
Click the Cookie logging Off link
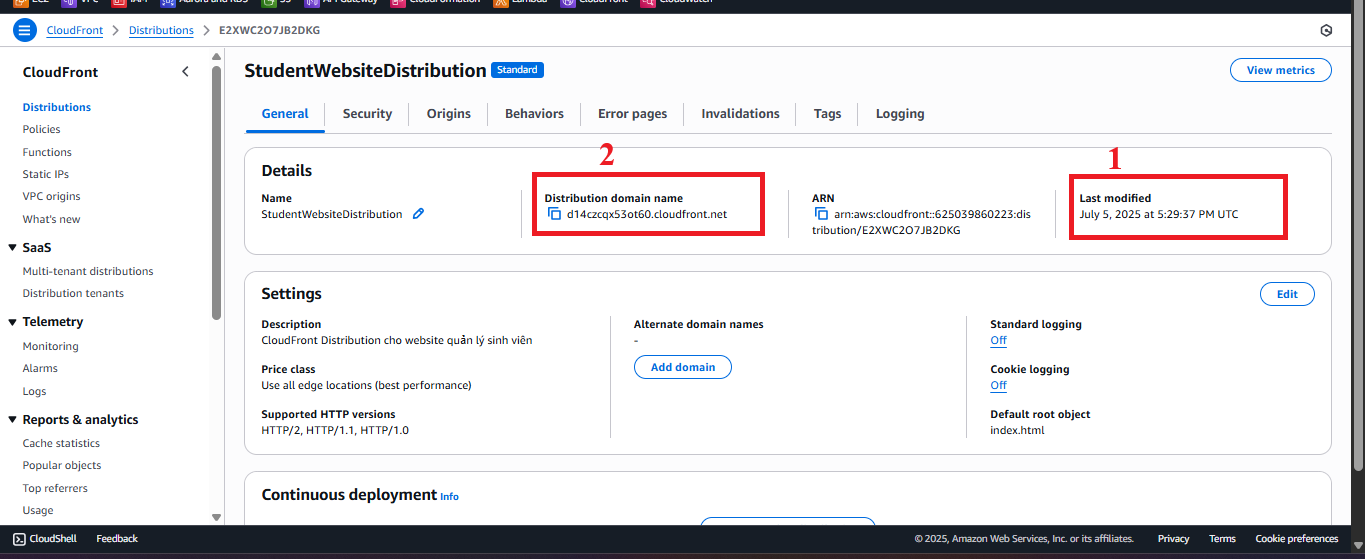pyautogui.click(x=998, y=385)
